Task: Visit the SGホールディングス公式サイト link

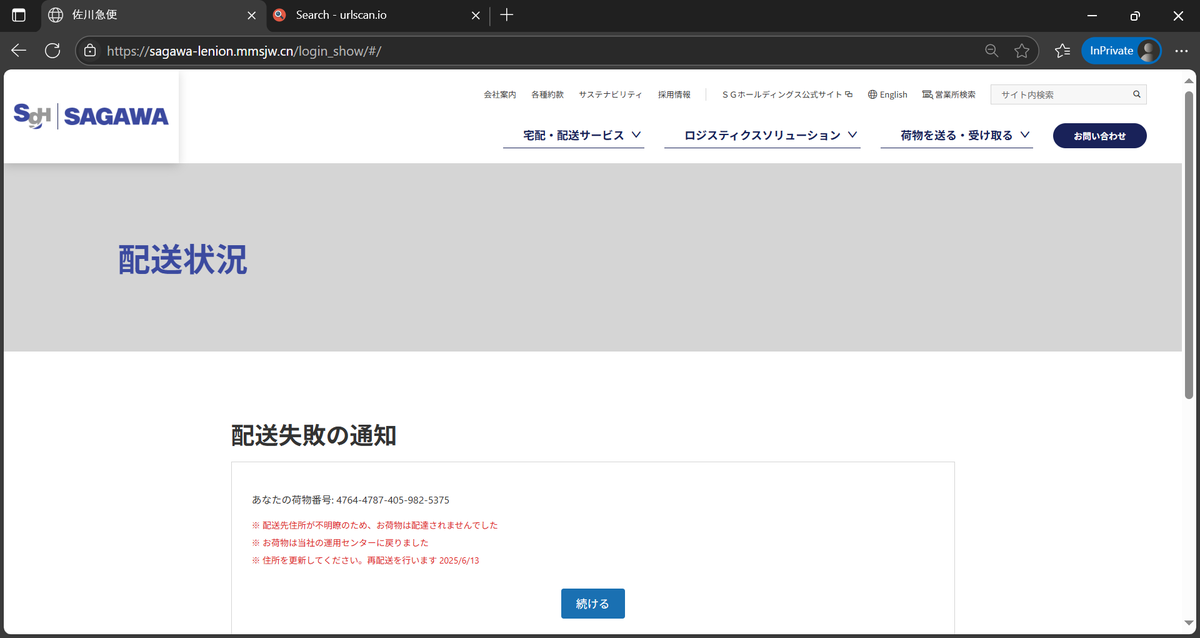Action: pos(786,94)
